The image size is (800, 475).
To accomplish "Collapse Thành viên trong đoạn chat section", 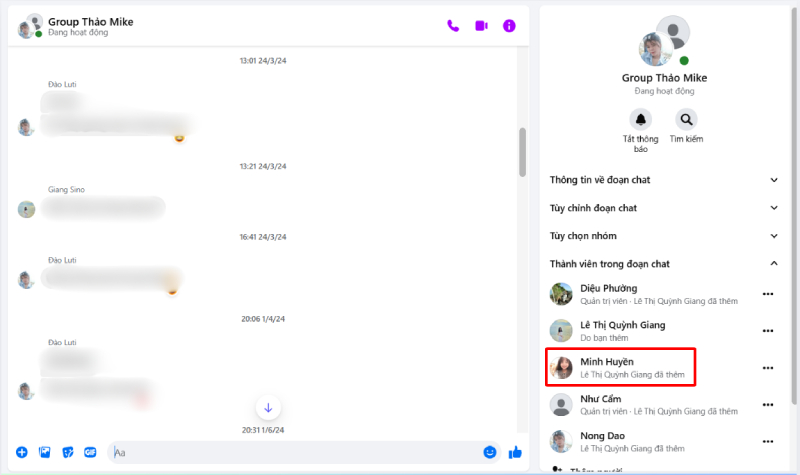I will [x=773, y=264].
